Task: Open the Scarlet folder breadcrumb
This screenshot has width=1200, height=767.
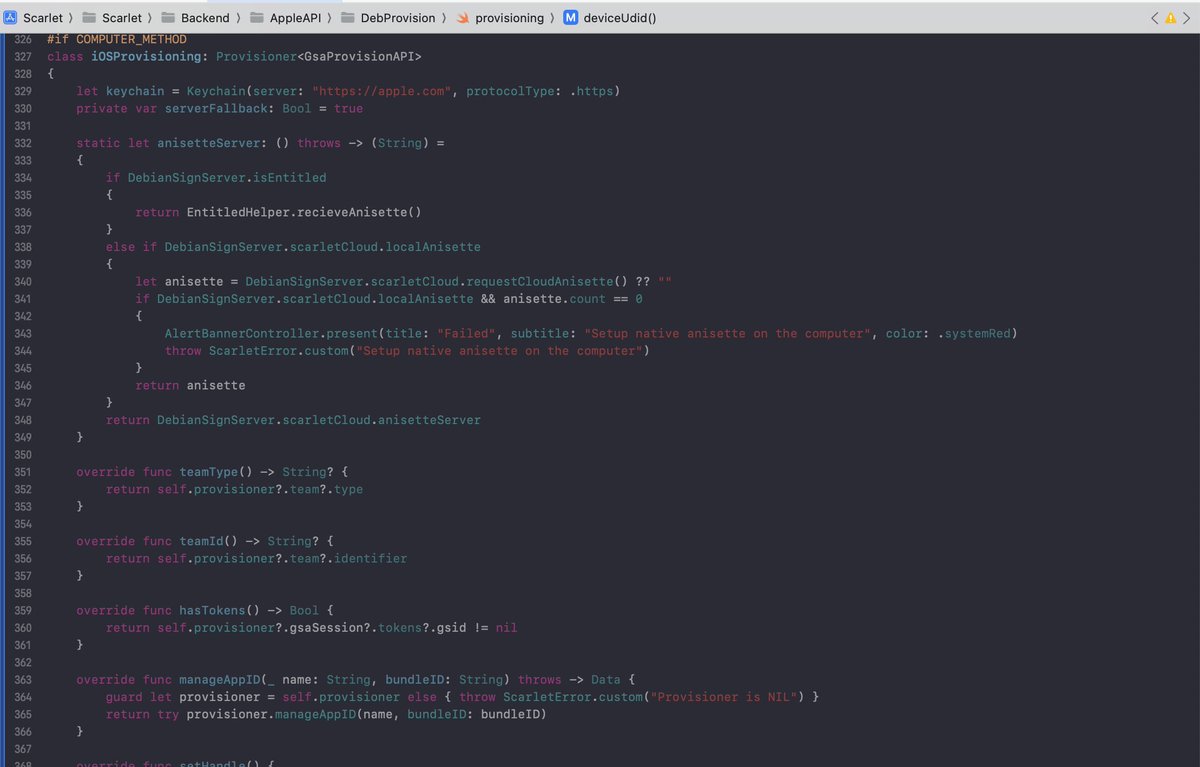Action: (x=111, y=18)
